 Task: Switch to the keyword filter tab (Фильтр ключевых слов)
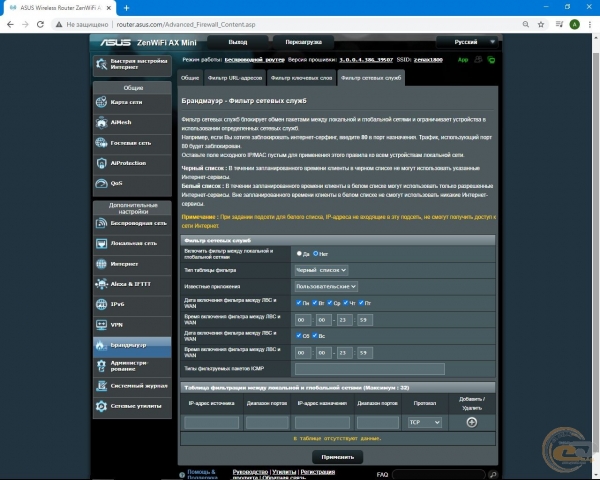[301, 78]
